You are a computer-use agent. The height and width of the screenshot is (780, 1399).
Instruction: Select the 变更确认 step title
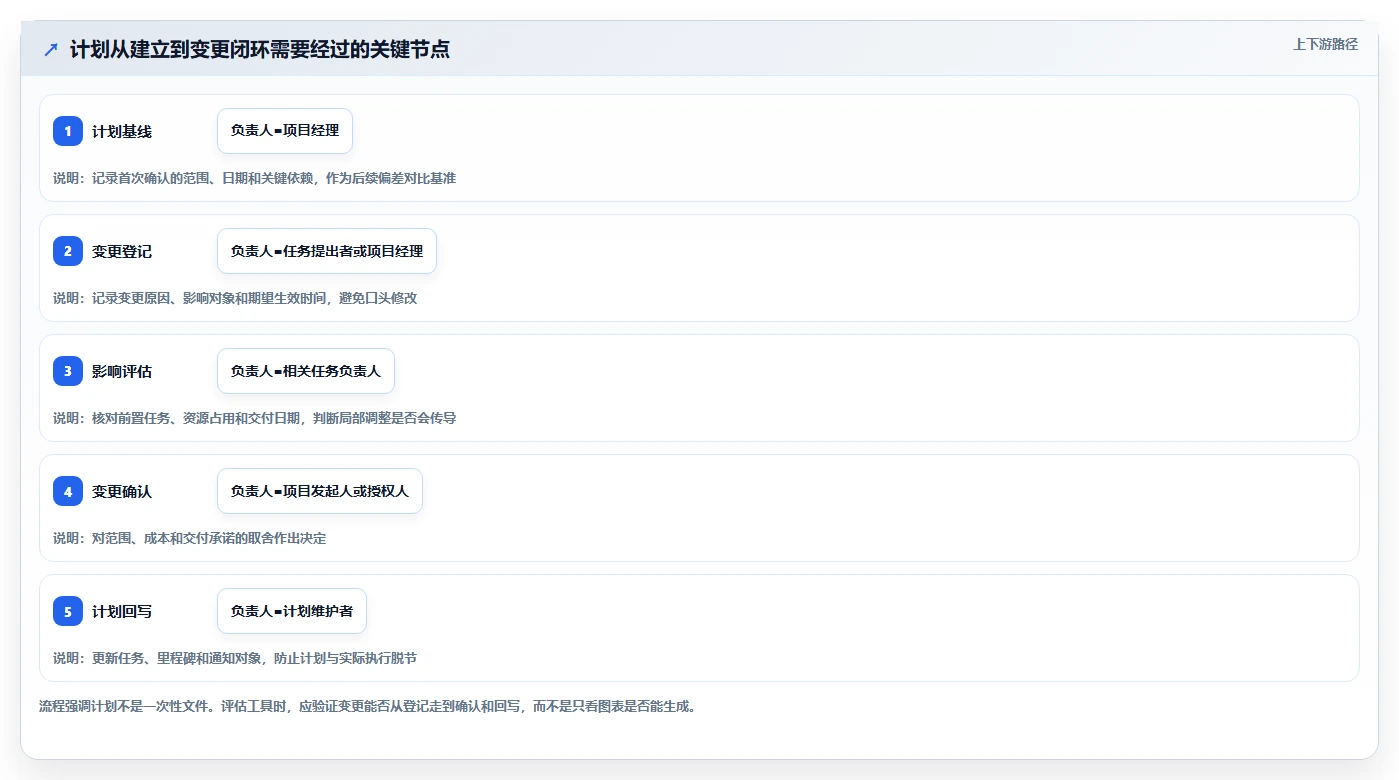click(x=122, y=491)
